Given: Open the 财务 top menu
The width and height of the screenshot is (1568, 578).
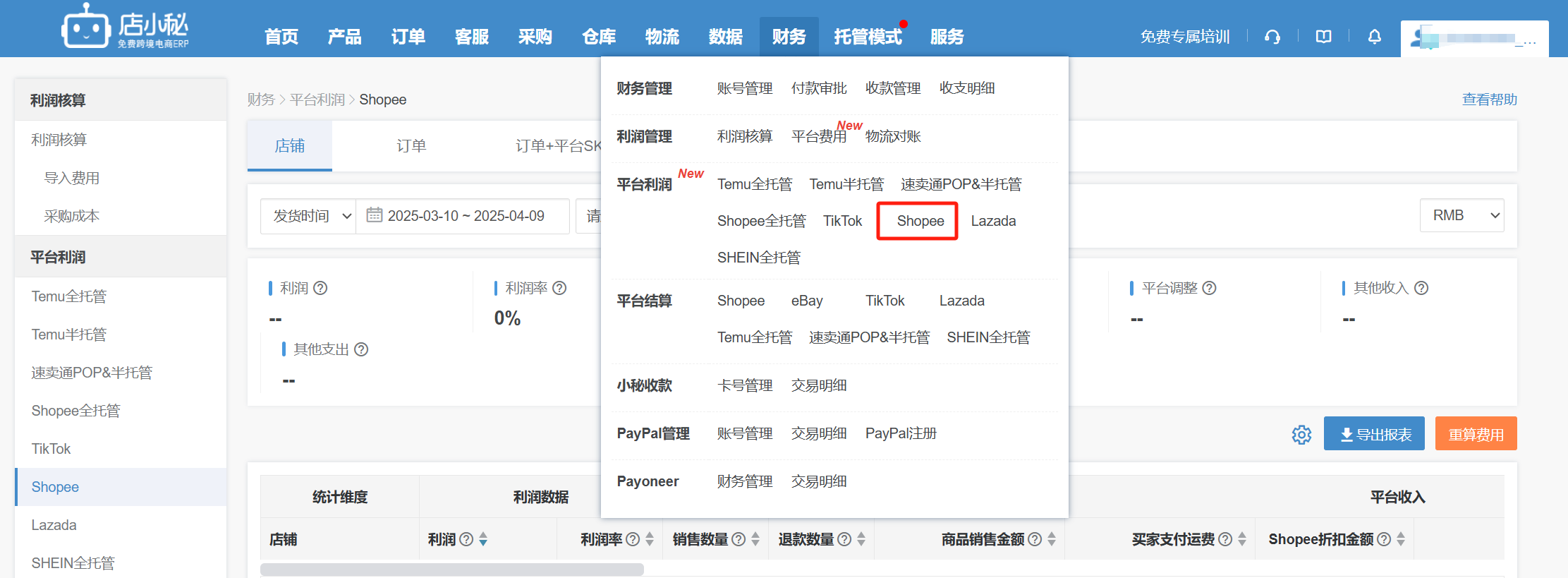Looking at the screenshot, I should [x=789, y=37].
